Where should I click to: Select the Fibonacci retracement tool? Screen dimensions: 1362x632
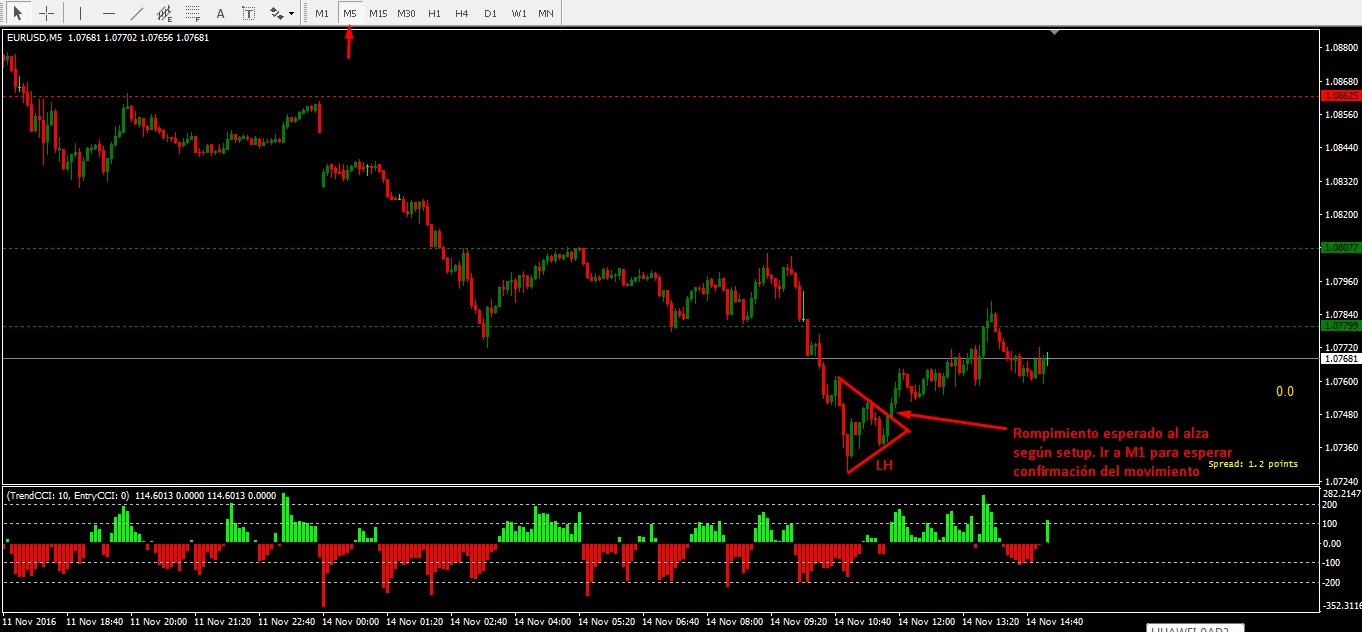(x=193, y=13)
